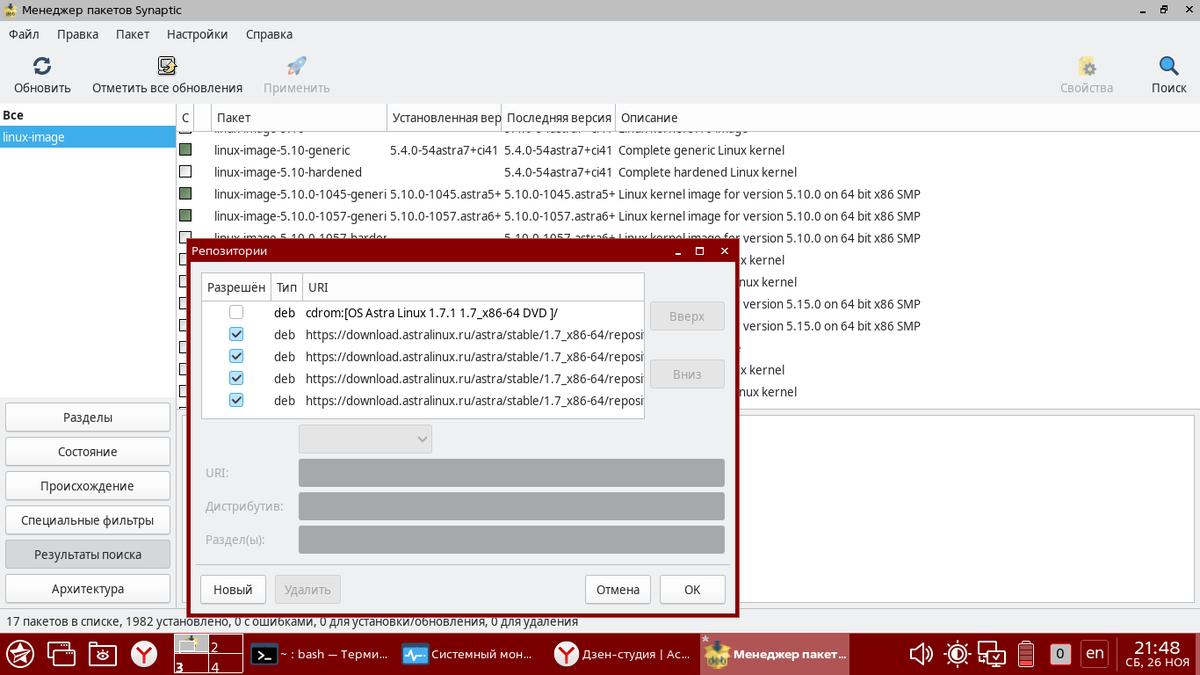Open Astra Linux start menu star icon
Image resolution: width=1200 pixels, height=675 pixels.
pos(20,655)
